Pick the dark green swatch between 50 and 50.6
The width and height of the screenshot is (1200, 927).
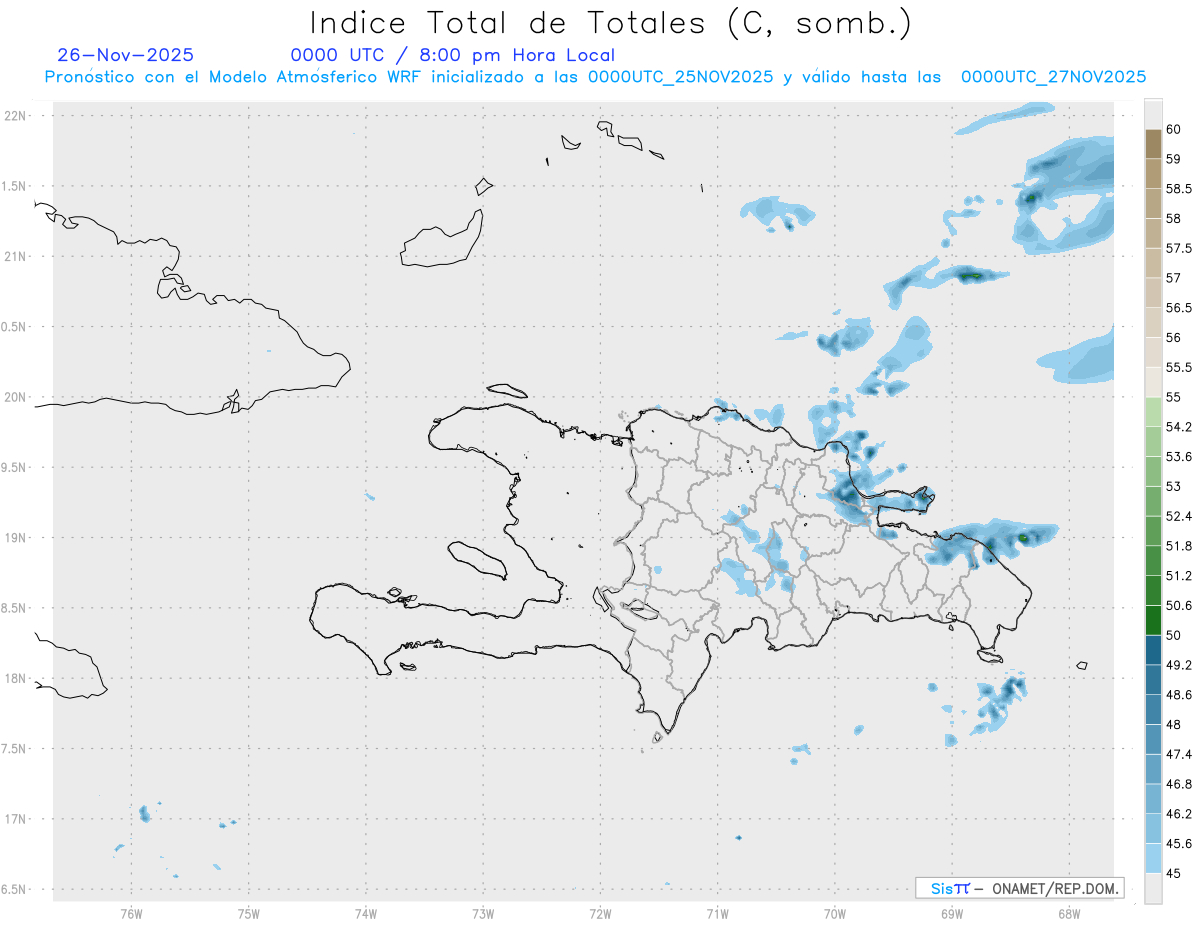[1153, 621]
